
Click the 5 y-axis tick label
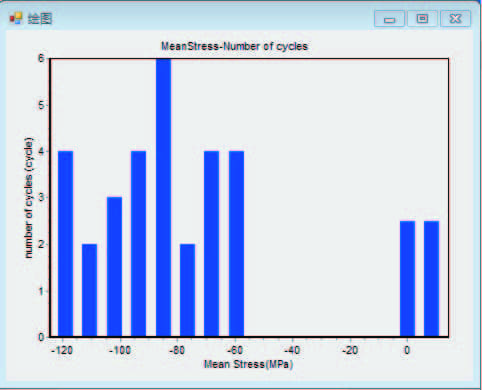41,105
